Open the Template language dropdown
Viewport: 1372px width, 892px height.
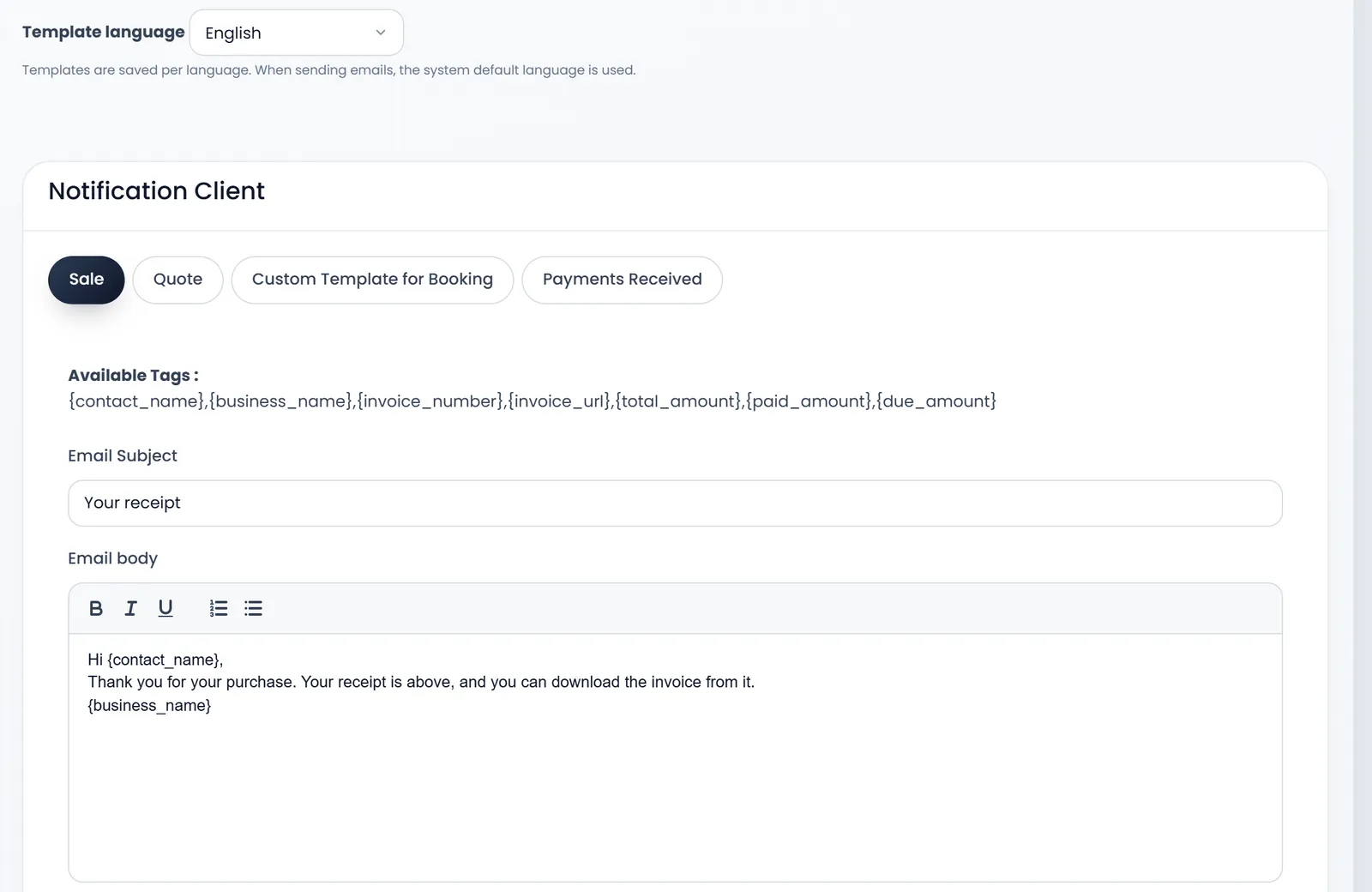pos(296,33)
